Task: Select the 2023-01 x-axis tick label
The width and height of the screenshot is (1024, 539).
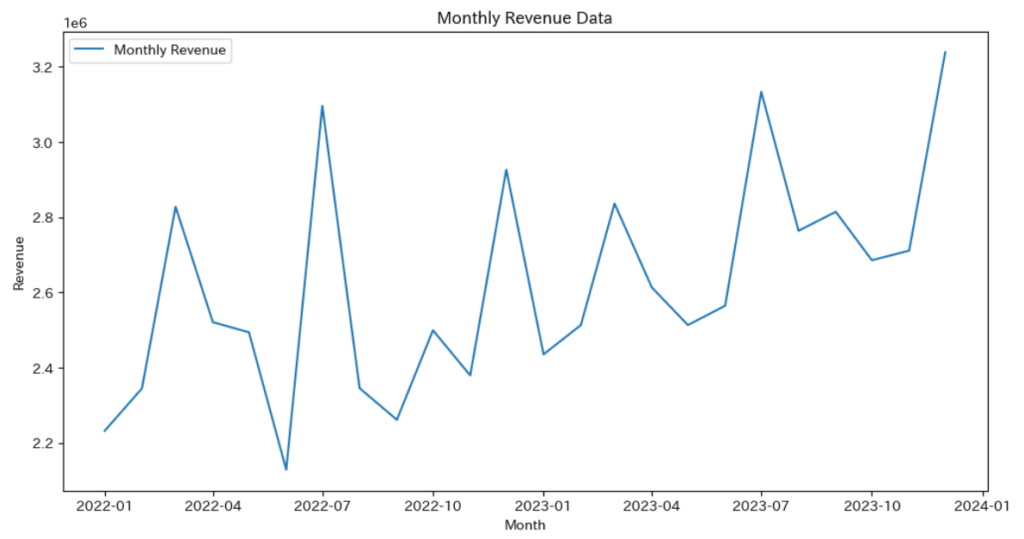Action: pyautogui.click(x=543, y=506)
